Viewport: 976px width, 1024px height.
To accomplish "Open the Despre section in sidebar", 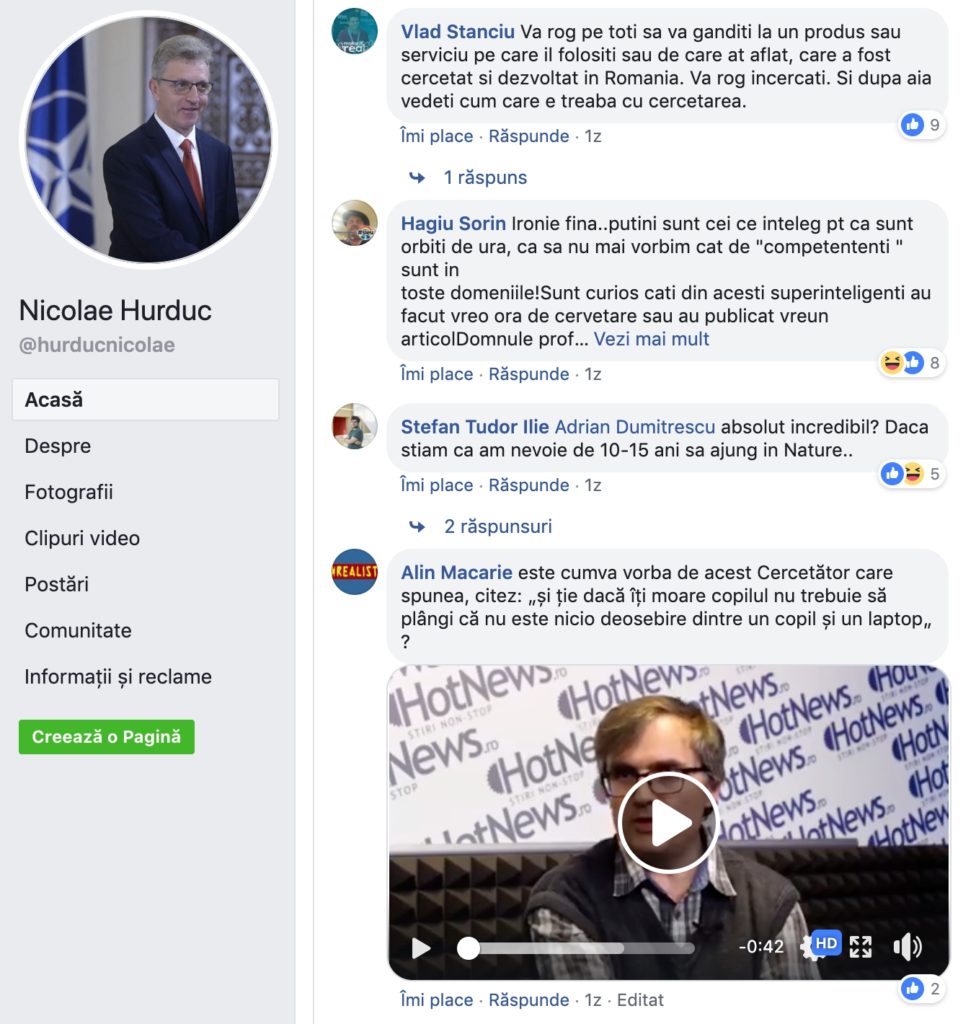I will [57, 446].
